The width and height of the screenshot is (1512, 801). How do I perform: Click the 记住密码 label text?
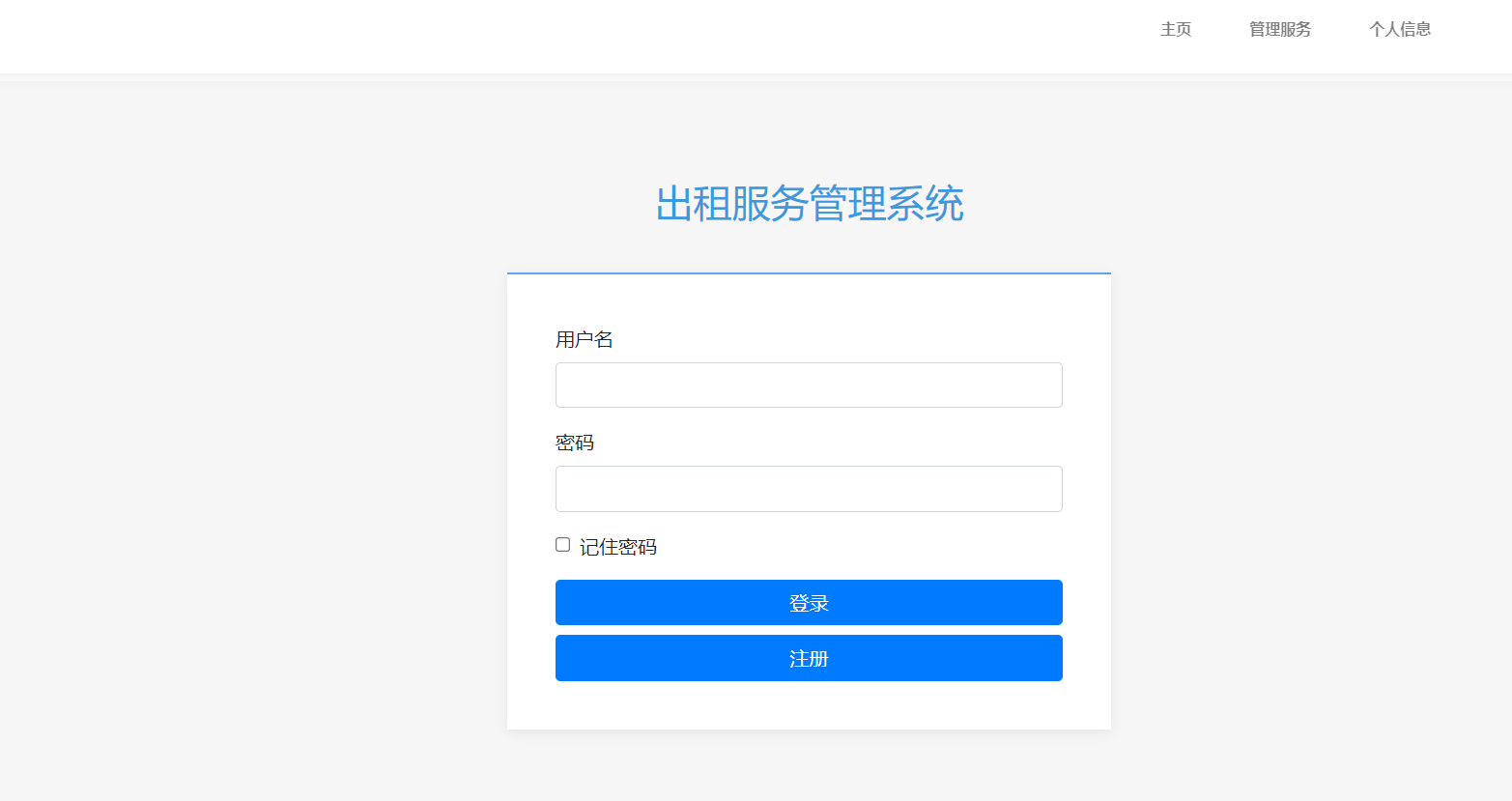[x=618, y=547]
